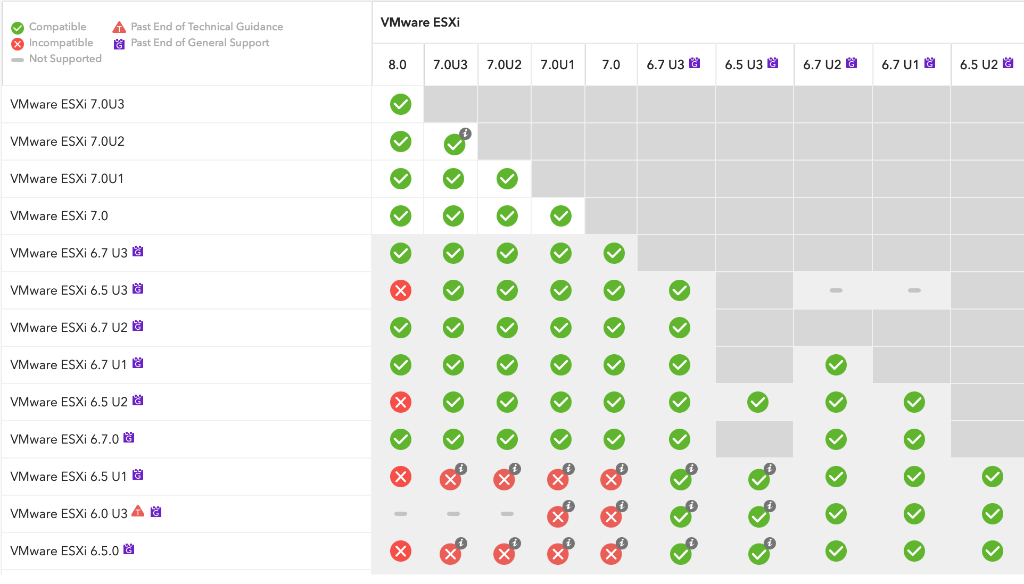Select the VMware ESXi 6.5.0 row label
This screenshot has width=1024, height=584.
click(x=65, y=551)
